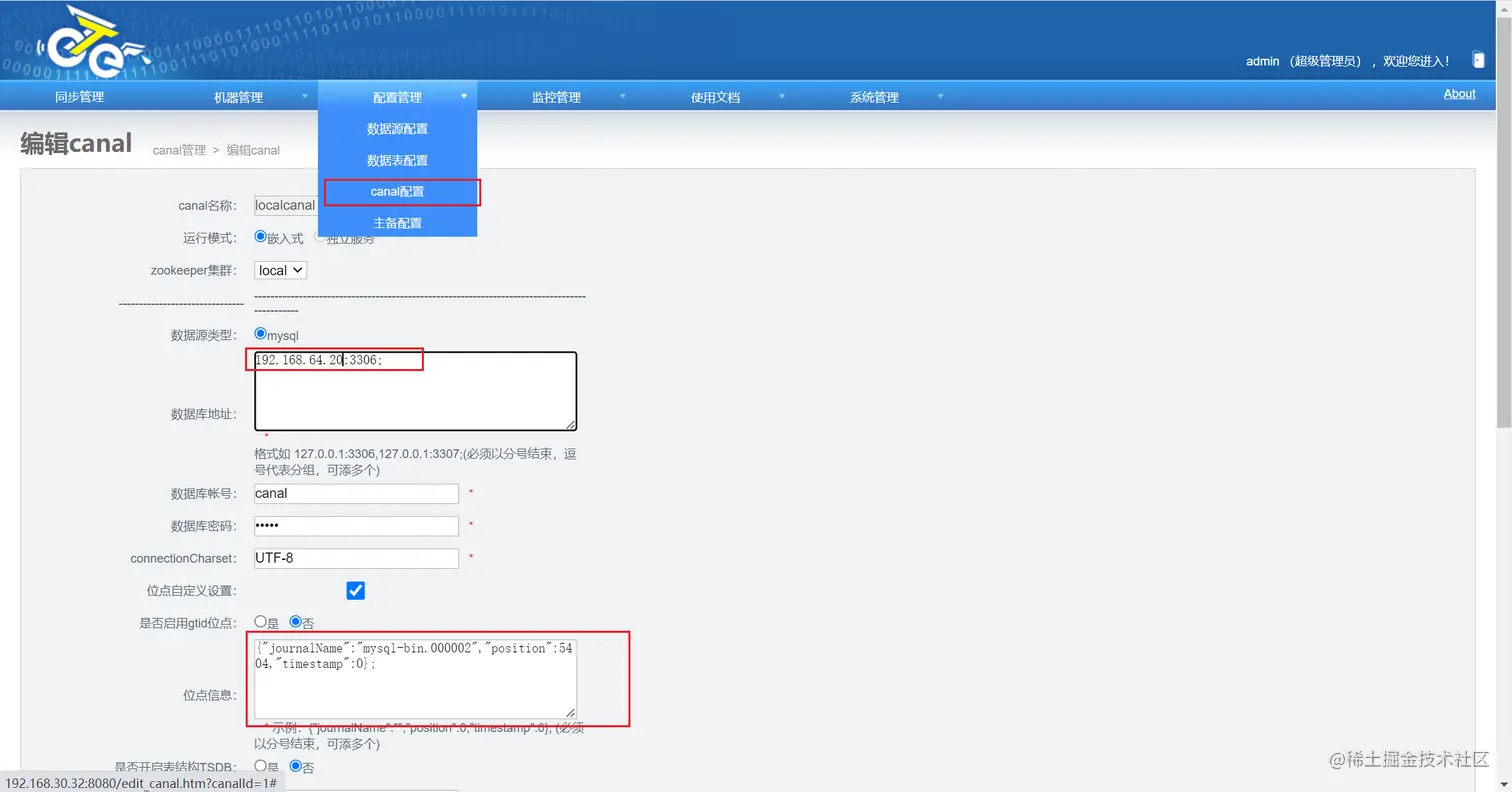The image size is (1512, 792).
Task: Toggle the 位点自定义设置 checkbox
Action: click(x=355, y=590)
